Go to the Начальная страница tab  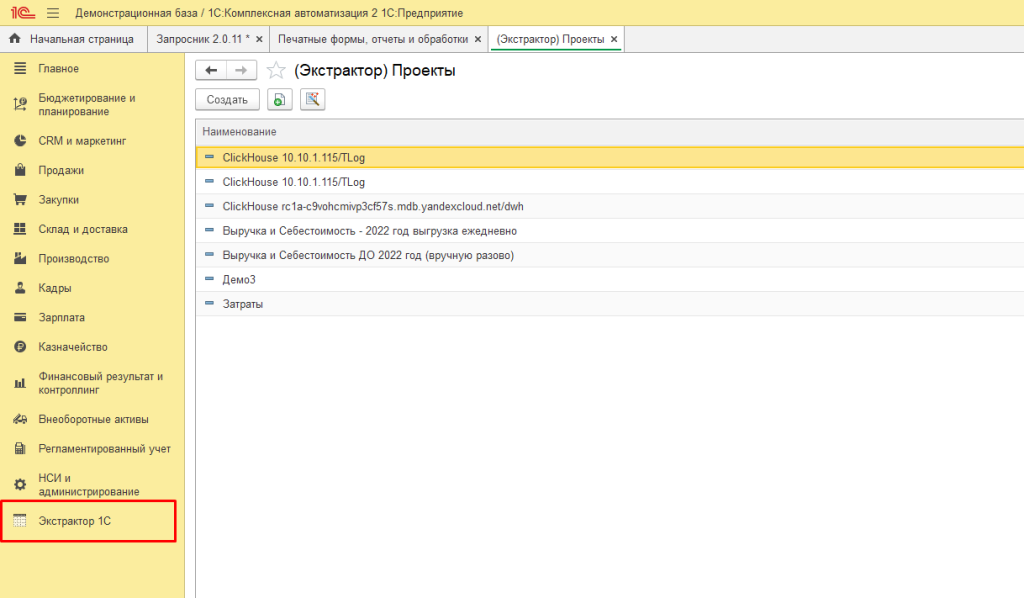81,39
